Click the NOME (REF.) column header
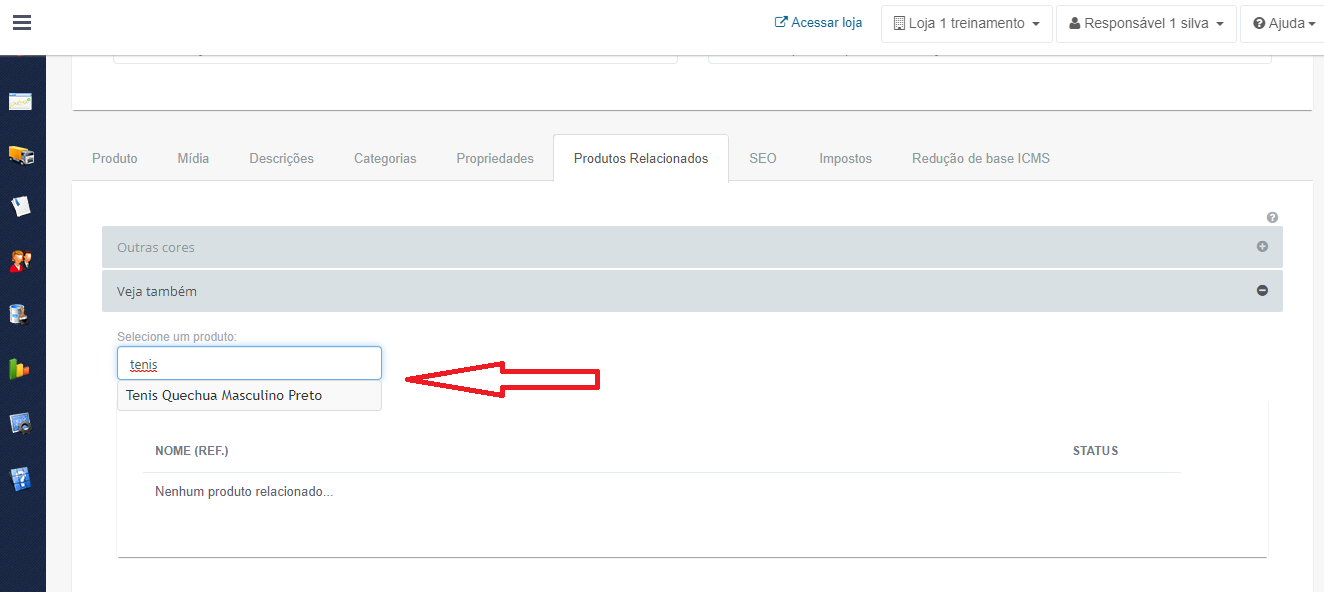1324x592 pixels. tap(192, 451)
